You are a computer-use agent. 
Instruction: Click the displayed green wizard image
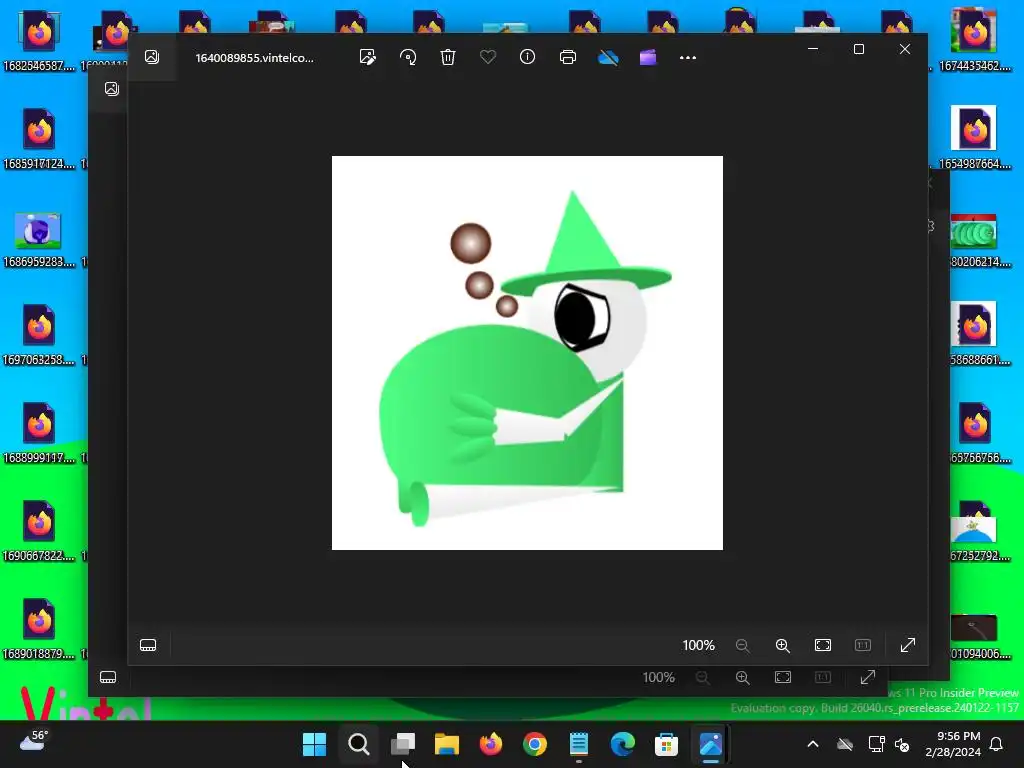point(527,353)
